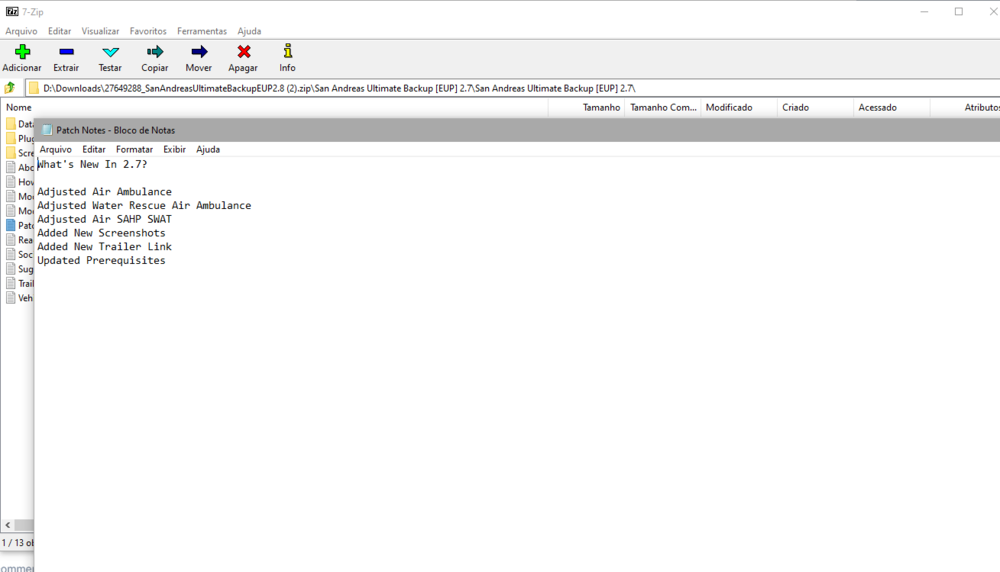Sort by the Criado column header
The height and width of the screenshot is (572, 1000).
pyautogui.click(x=815, y=107)
